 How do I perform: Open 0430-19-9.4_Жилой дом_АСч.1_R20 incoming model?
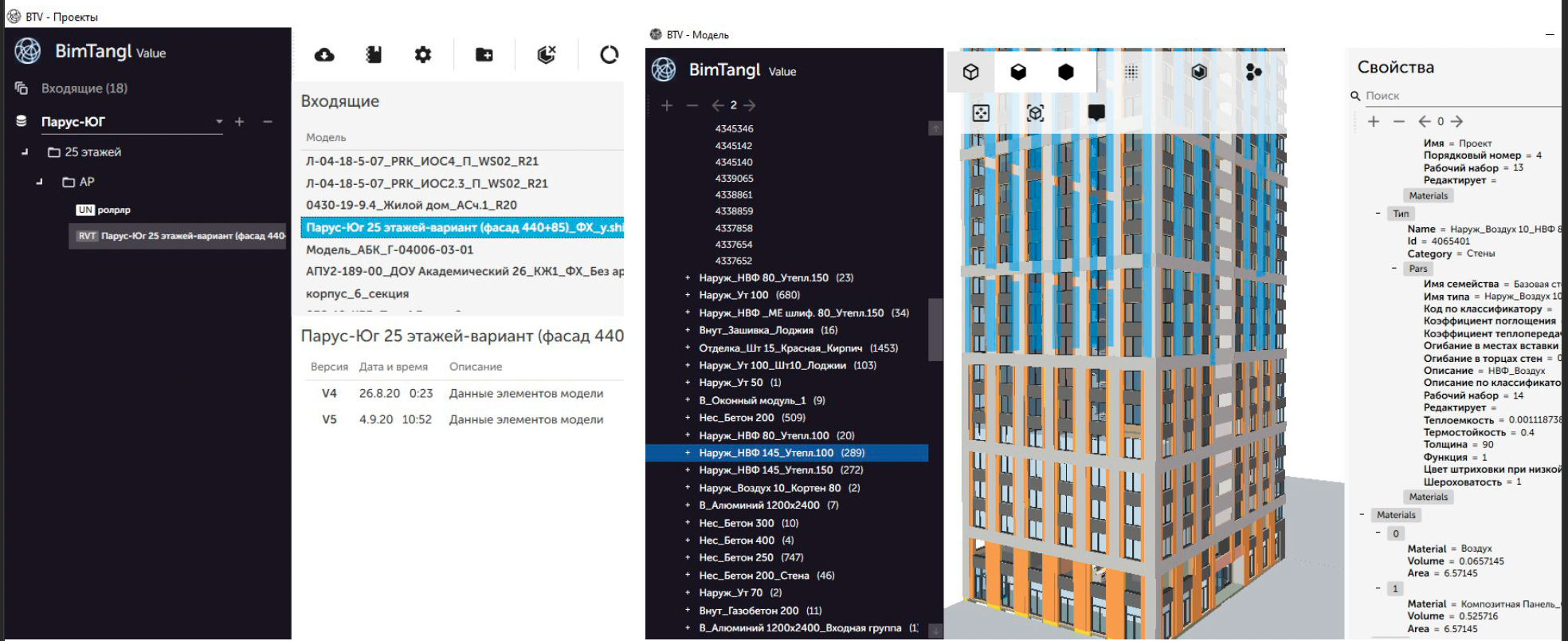(x=411, y=205)
